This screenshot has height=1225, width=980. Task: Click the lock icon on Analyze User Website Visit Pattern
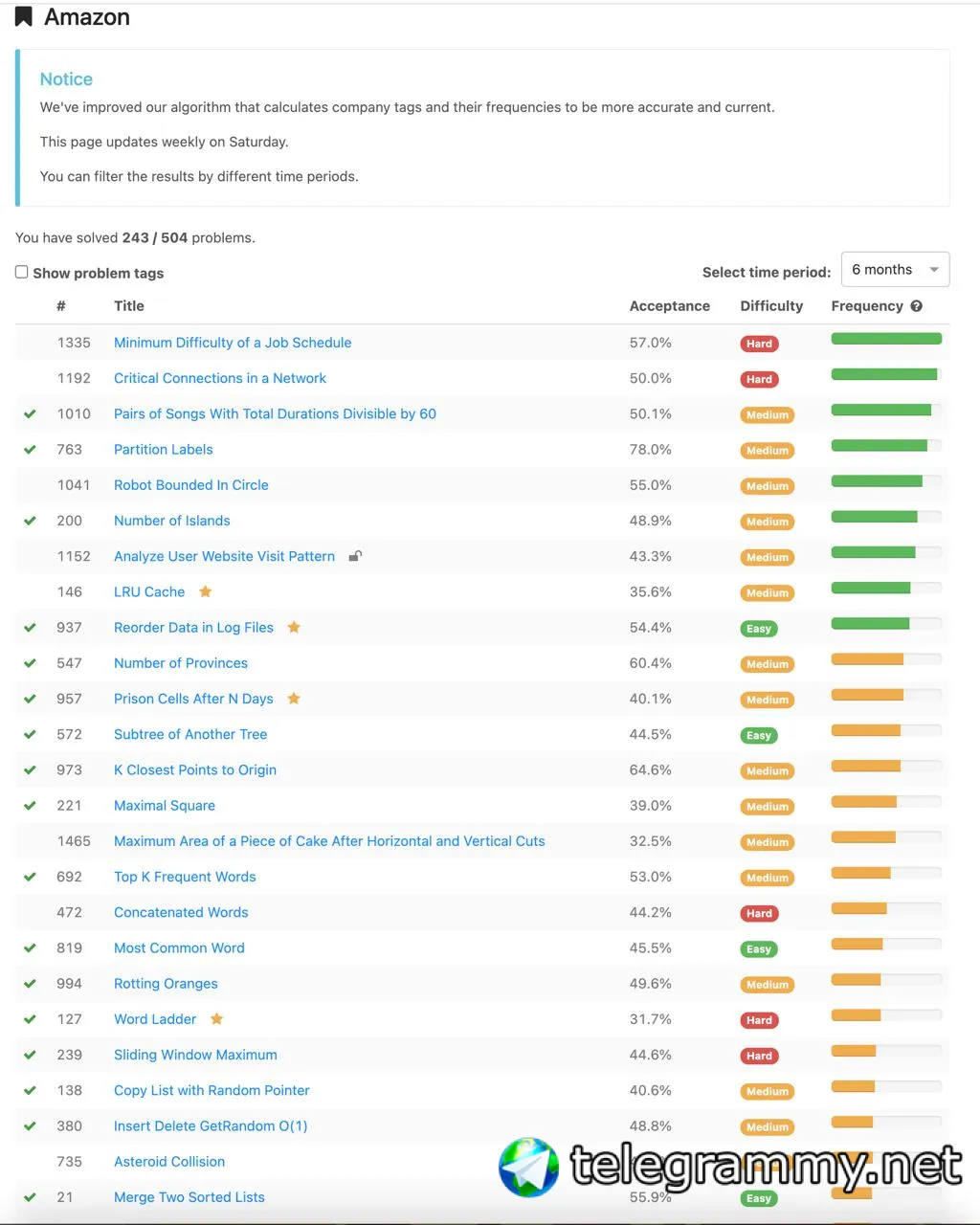[x=355, y=556]
